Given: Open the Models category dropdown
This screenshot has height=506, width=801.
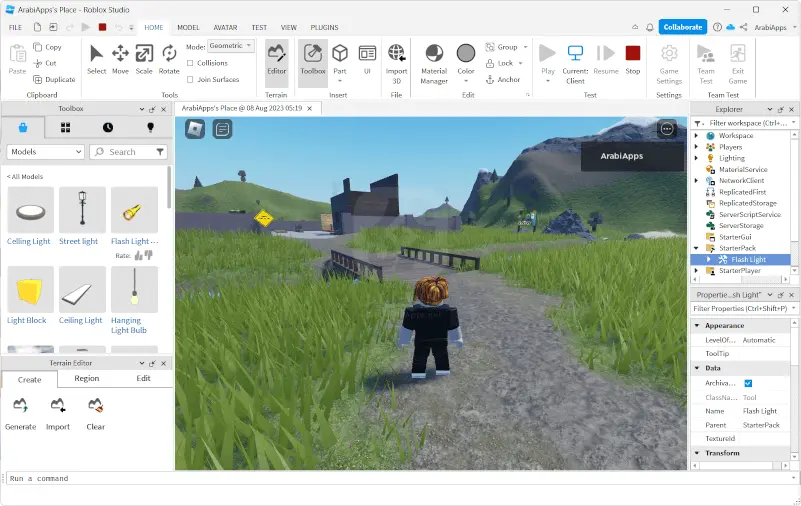Looking at the screenshot, I should pos(45,152).
